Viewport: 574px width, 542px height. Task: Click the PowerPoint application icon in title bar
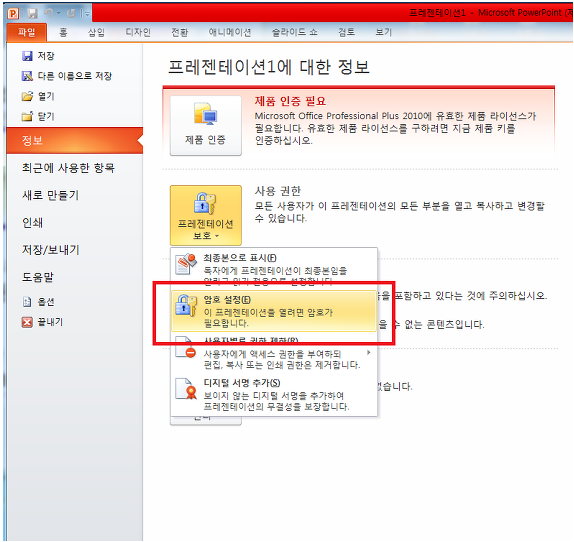[13, 14]
